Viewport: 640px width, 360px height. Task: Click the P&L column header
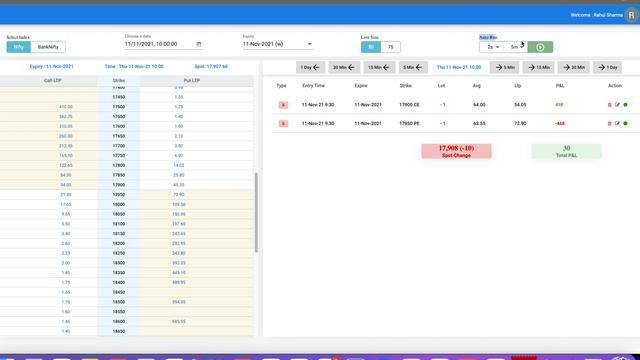click(560, 86)
